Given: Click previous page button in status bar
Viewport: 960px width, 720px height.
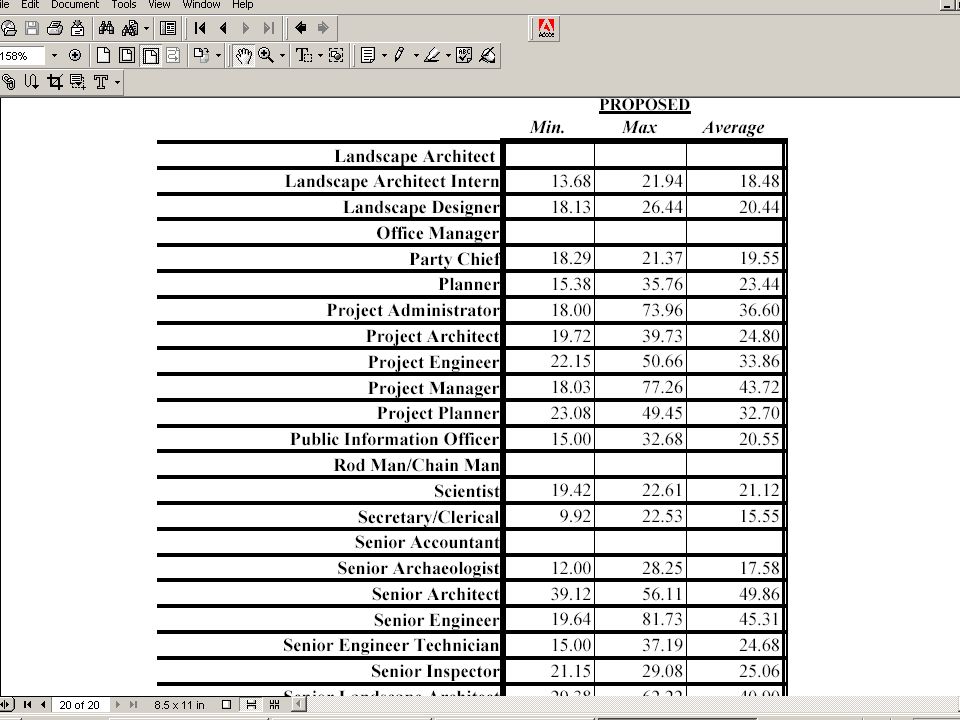Looking at the screenshot, I should coord(43,705).
